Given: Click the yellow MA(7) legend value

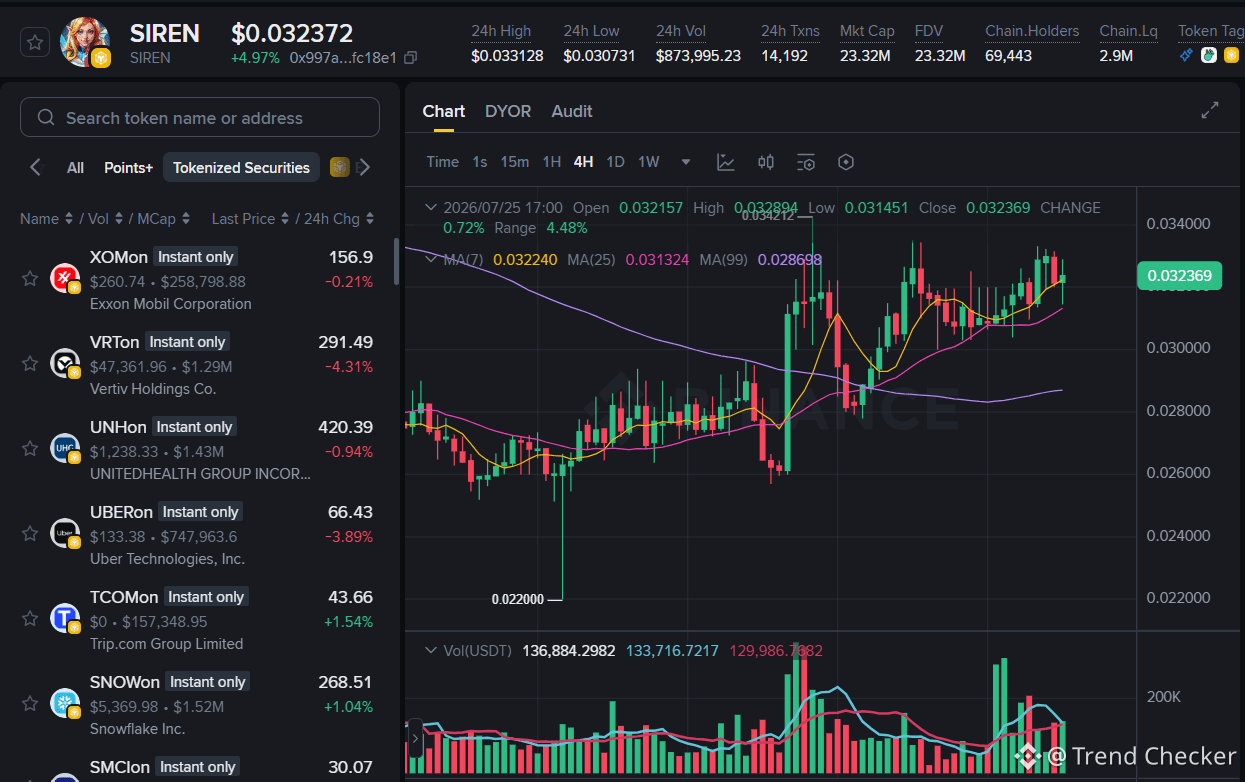Looking at the screenshot, I should click(x=525, y=259).
